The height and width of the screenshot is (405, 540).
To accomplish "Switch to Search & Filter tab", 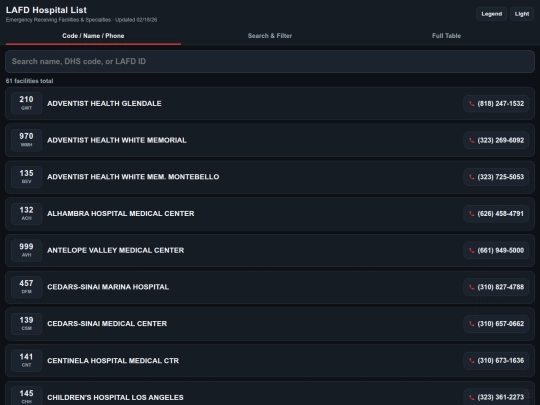I will point(270,36).
